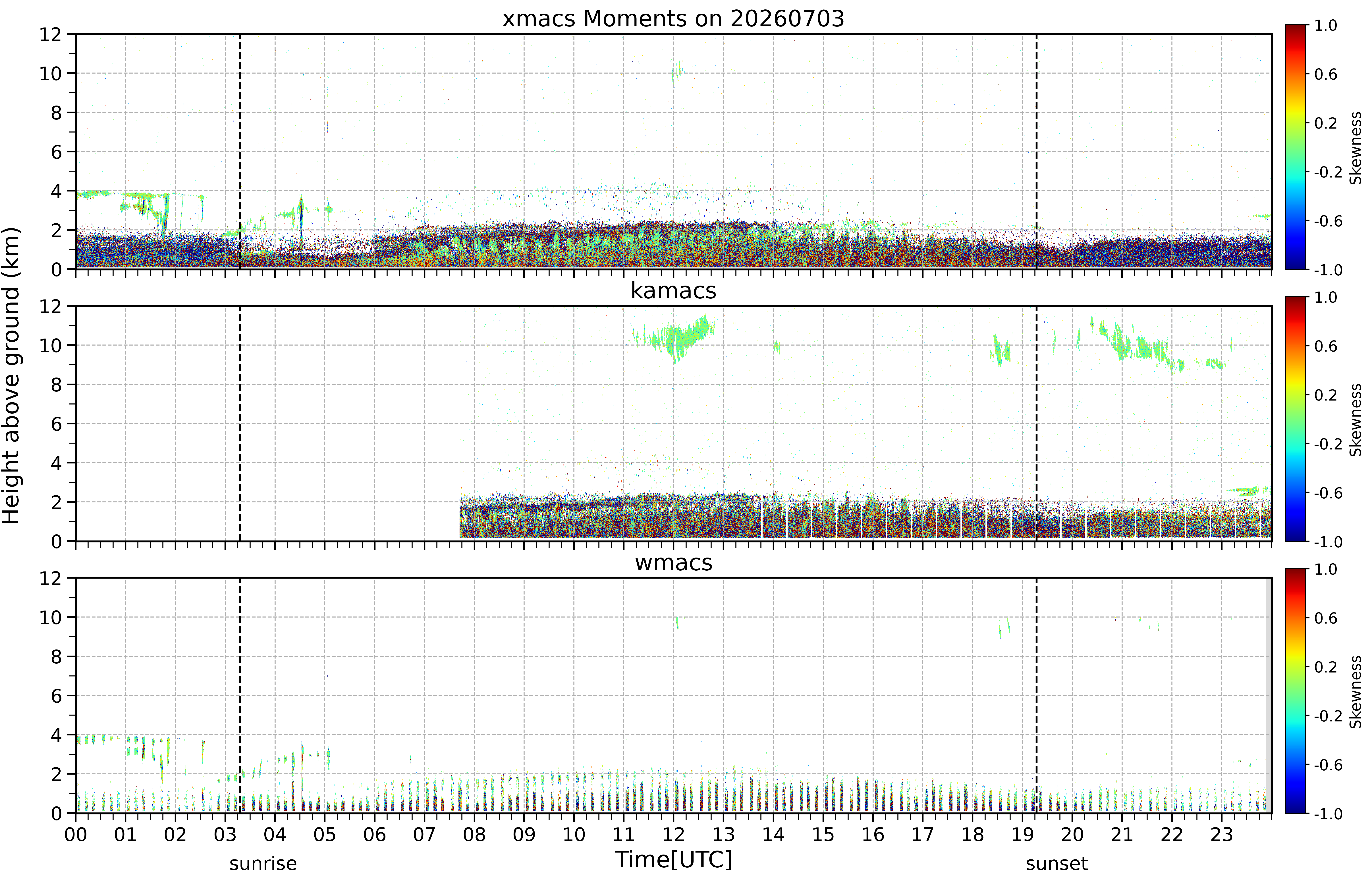Click the '0.6' tick on kamacs colorbar
This screenshot has height=883, width=1372.
[x=1326, y=346]
